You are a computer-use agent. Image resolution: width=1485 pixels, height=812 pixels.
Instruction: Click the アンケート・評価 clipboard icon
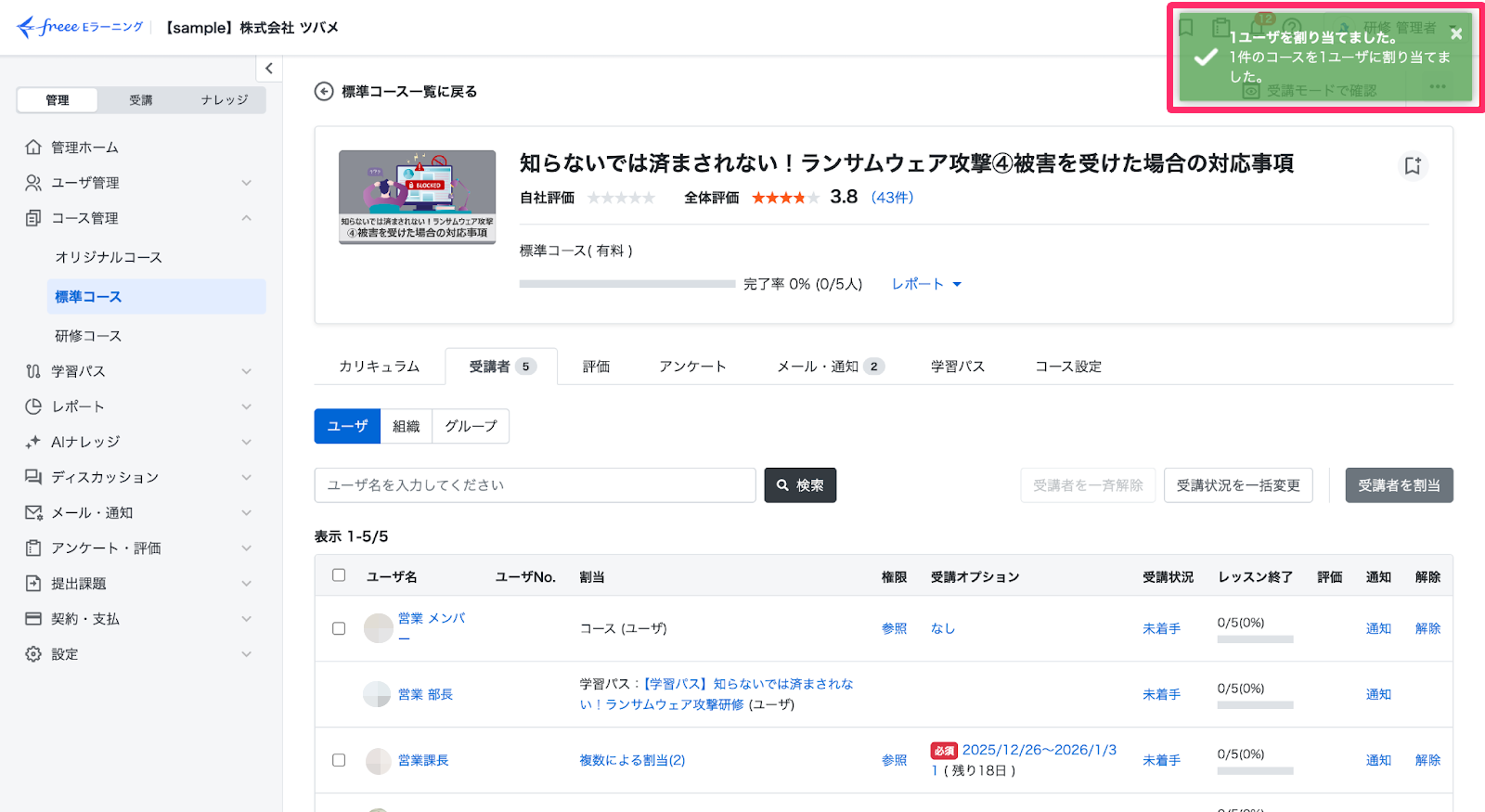tap(33, 548)
